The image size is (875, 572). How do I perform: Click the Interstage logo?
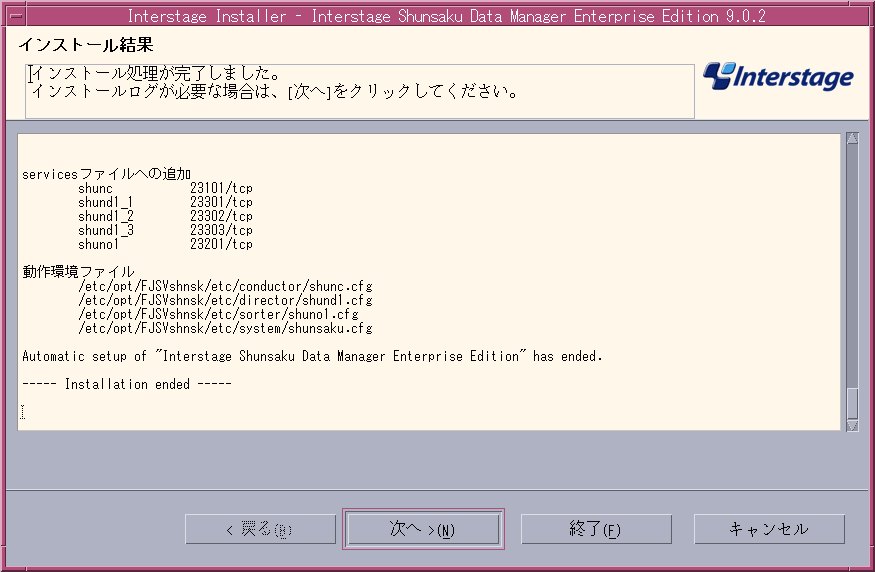tap(778, 76)
